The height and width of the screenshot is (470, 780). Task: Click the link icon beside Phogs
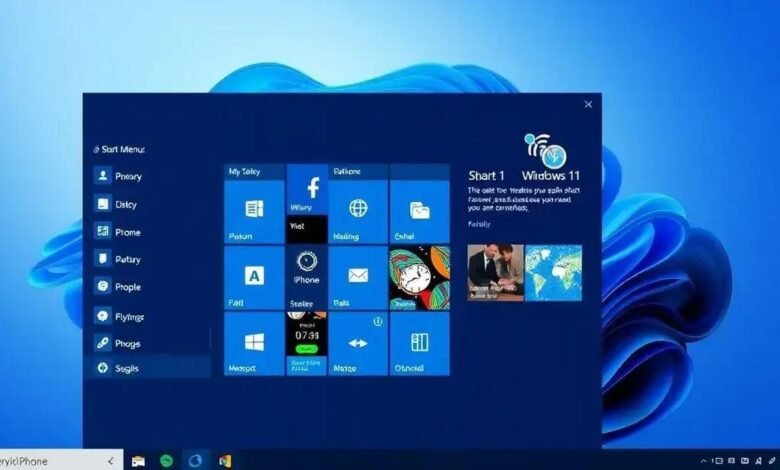click(103, 343)
